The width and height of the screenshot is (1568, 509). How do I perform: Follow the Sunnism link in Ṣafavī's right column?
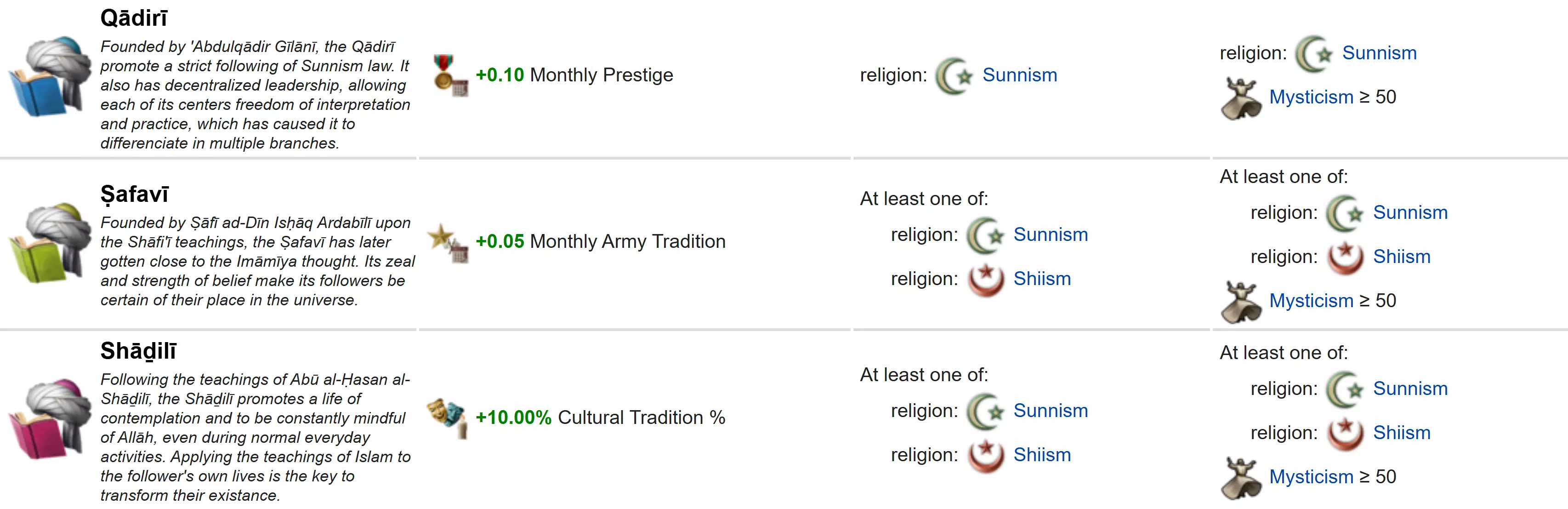point(1410,213)
